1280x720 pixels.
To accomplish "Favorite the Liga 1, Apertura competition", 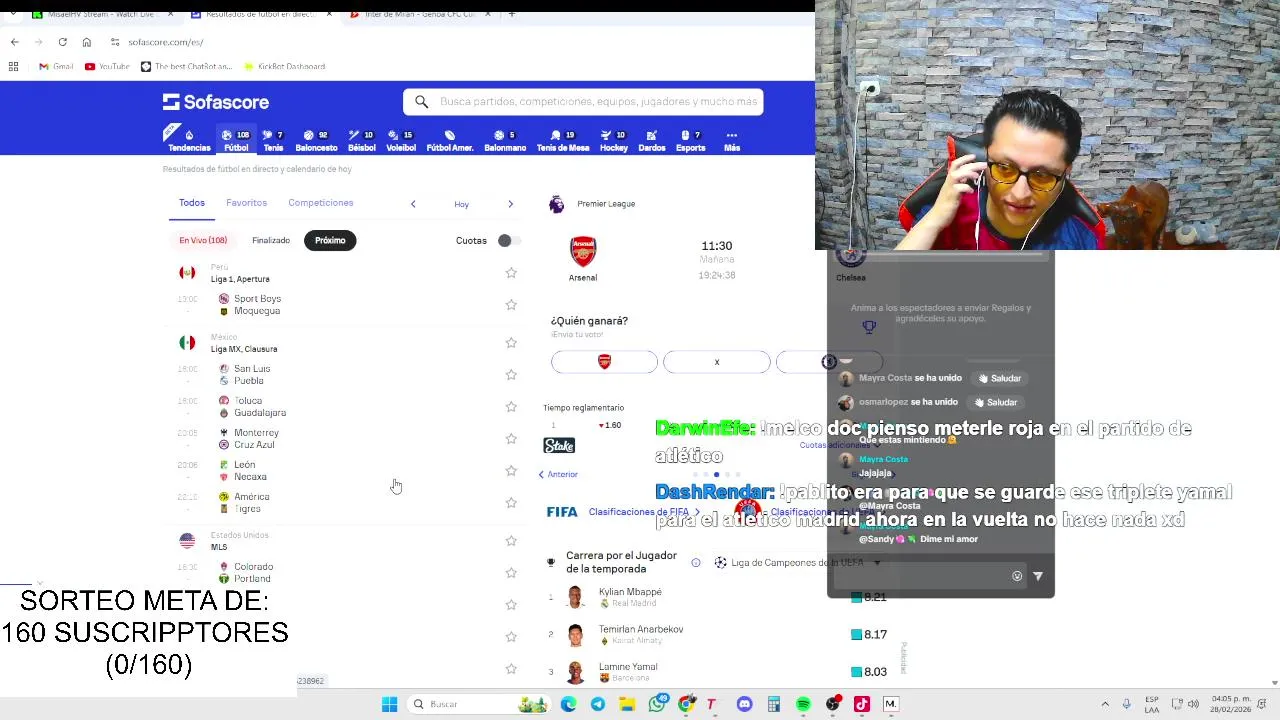I will [x=511, y=273].
